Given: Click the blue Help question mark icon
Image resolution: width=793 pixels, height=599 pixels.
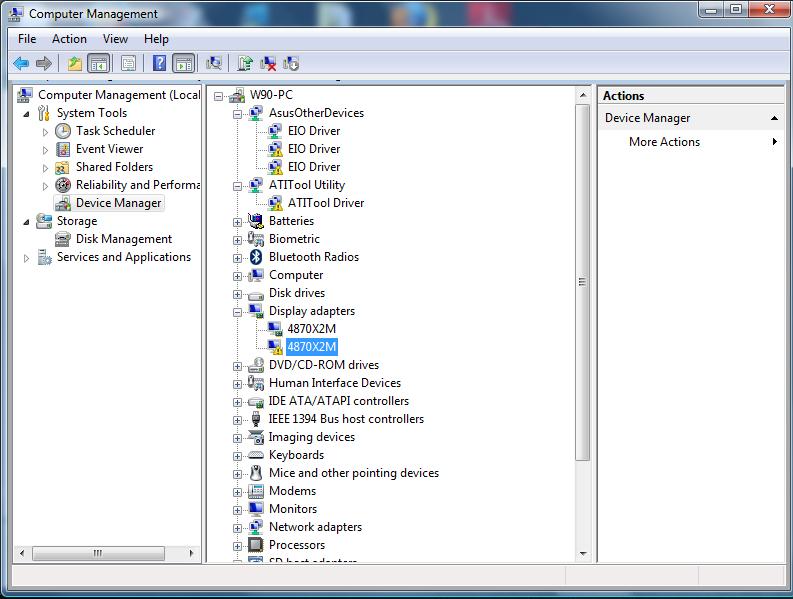Looking at the screenshot, I should (159, 64).
